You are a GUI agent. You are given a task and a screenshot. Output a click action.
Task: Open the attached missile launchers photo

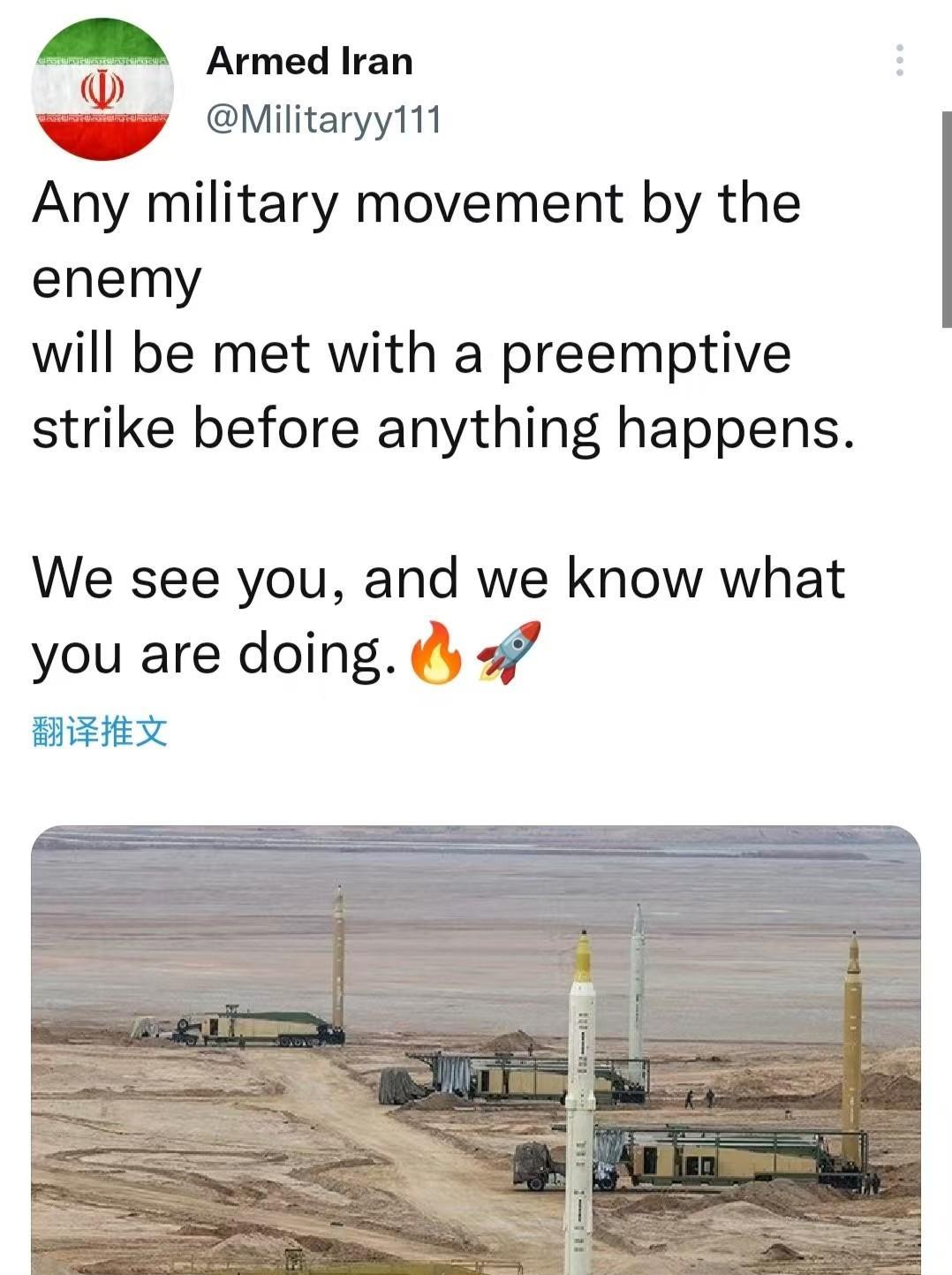(476, 1050)
